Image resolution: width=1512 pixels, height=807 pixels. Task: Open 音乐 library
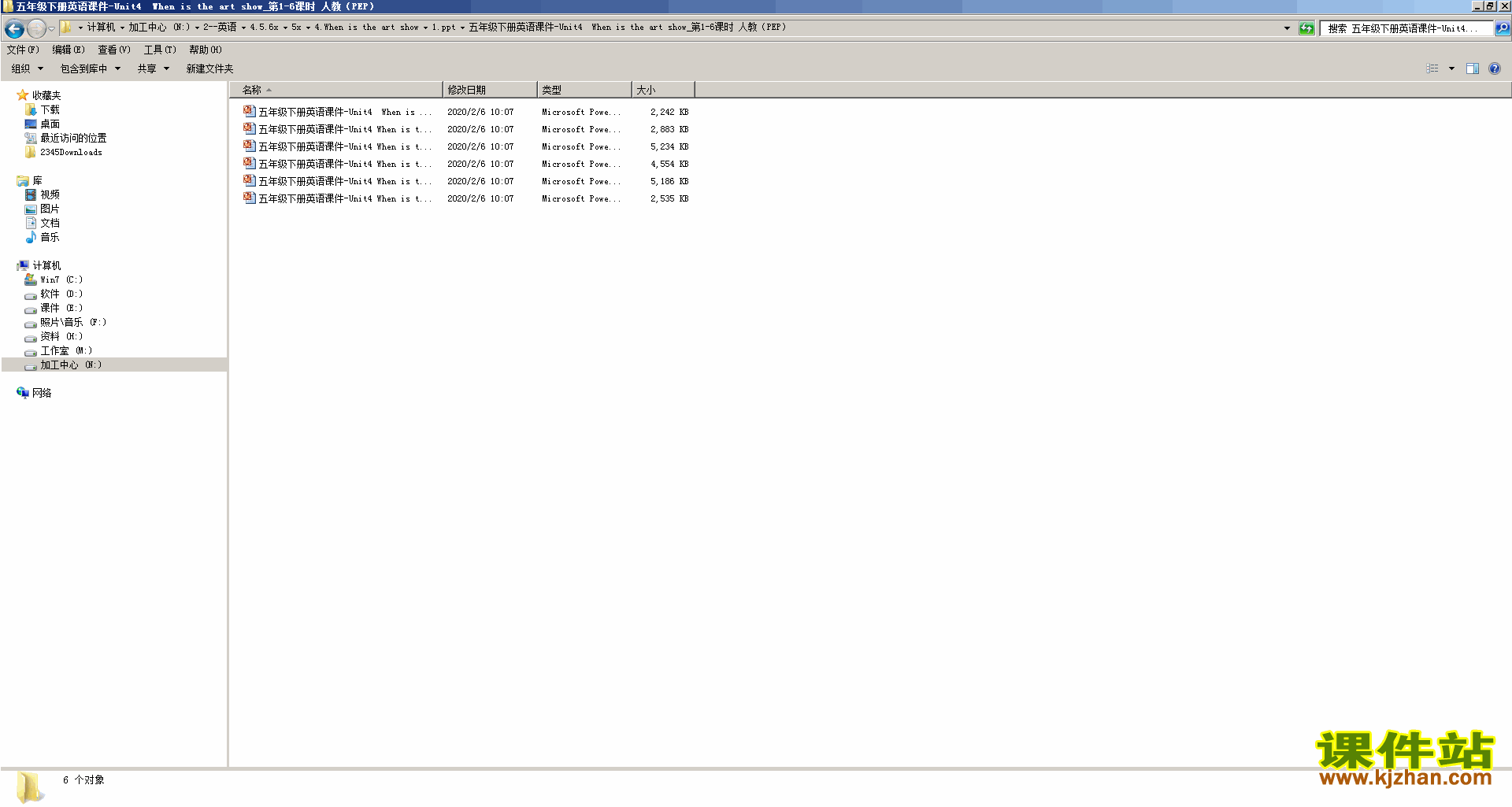click(x=50, y=237)
